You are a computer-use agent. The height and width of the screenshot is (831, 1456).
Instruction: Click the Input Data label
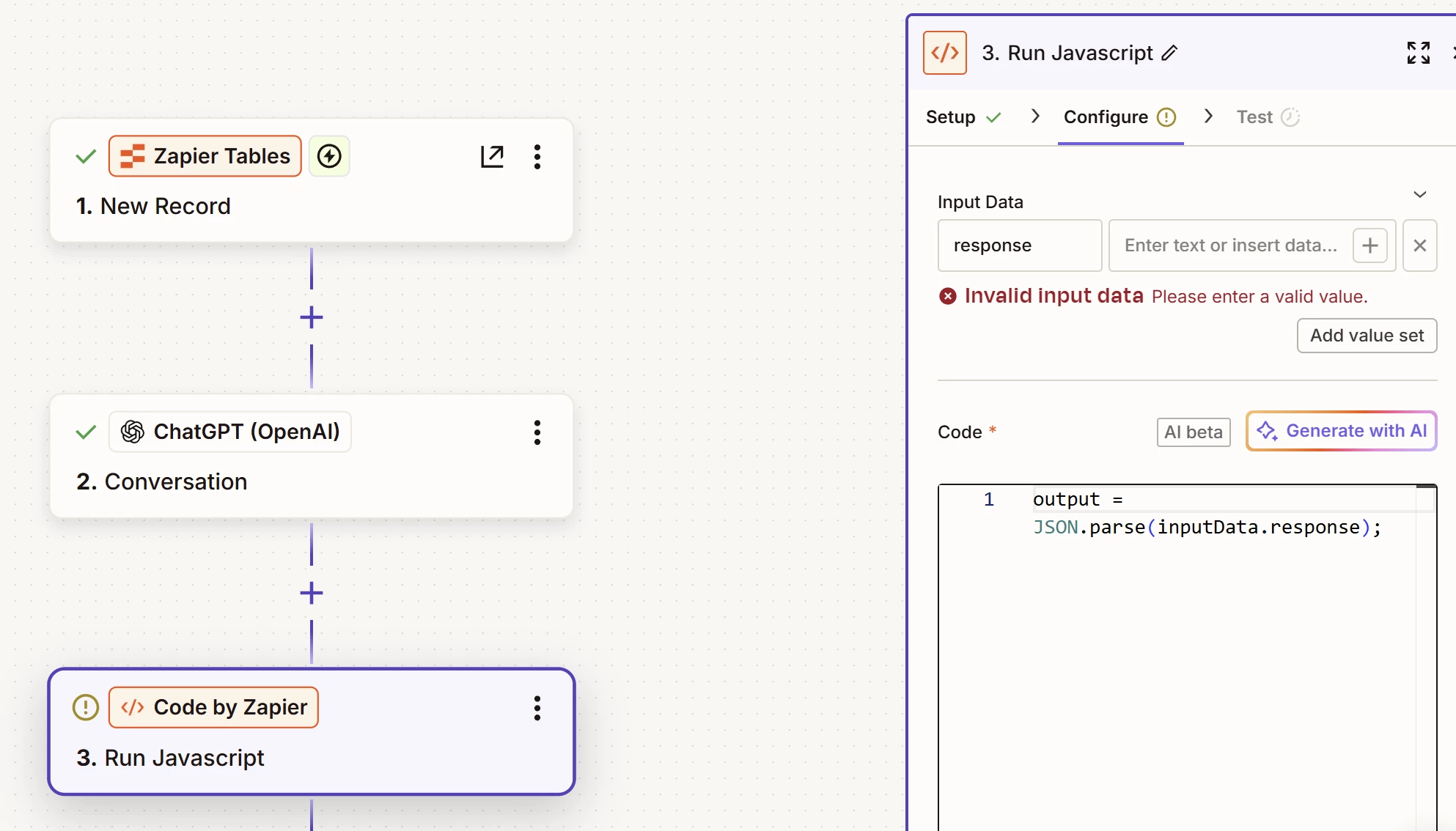click(x=980, y=202)
